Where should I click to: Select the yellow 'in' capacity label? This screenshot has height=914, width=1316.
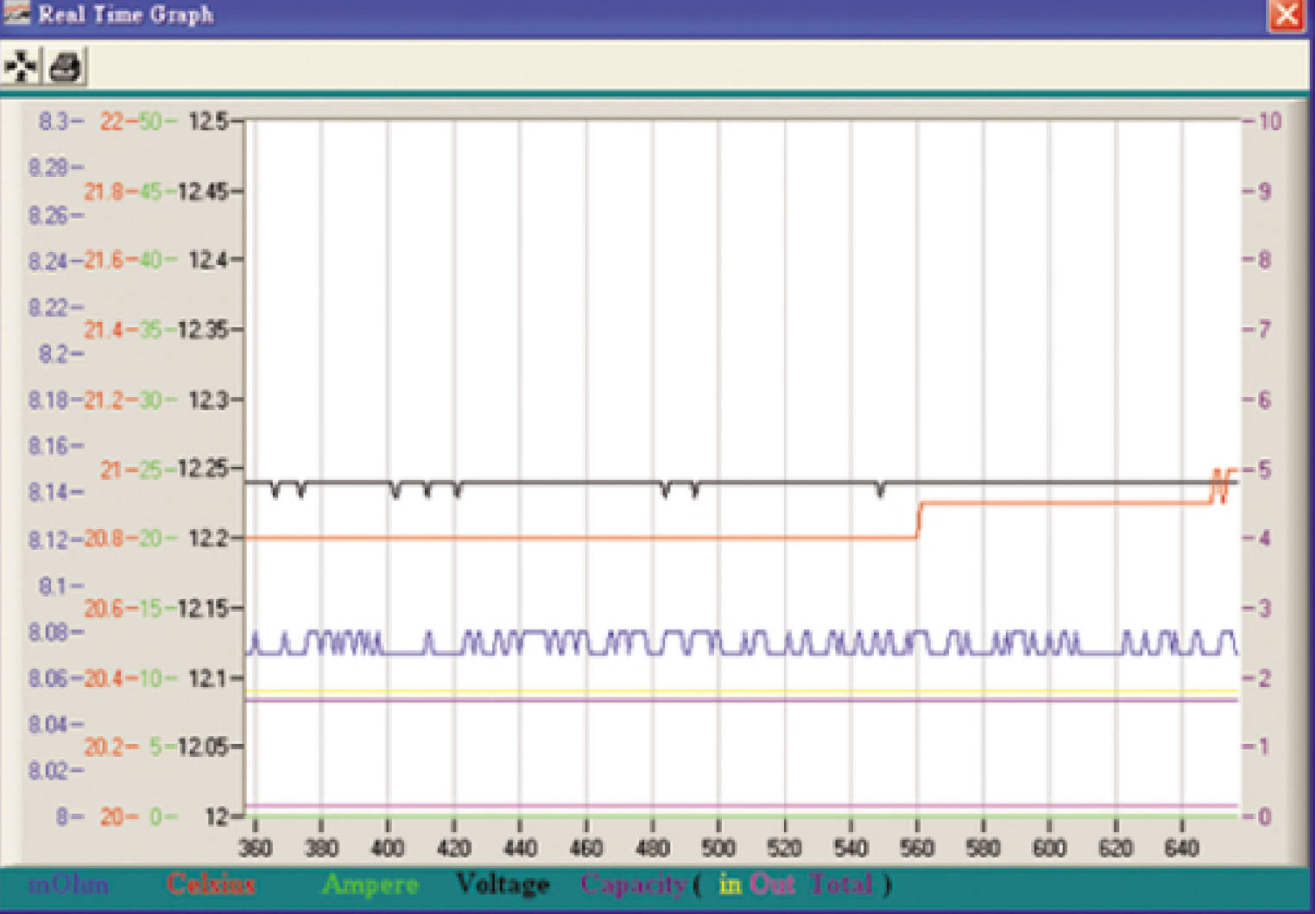pyautogui.click(x=731, y=885)
